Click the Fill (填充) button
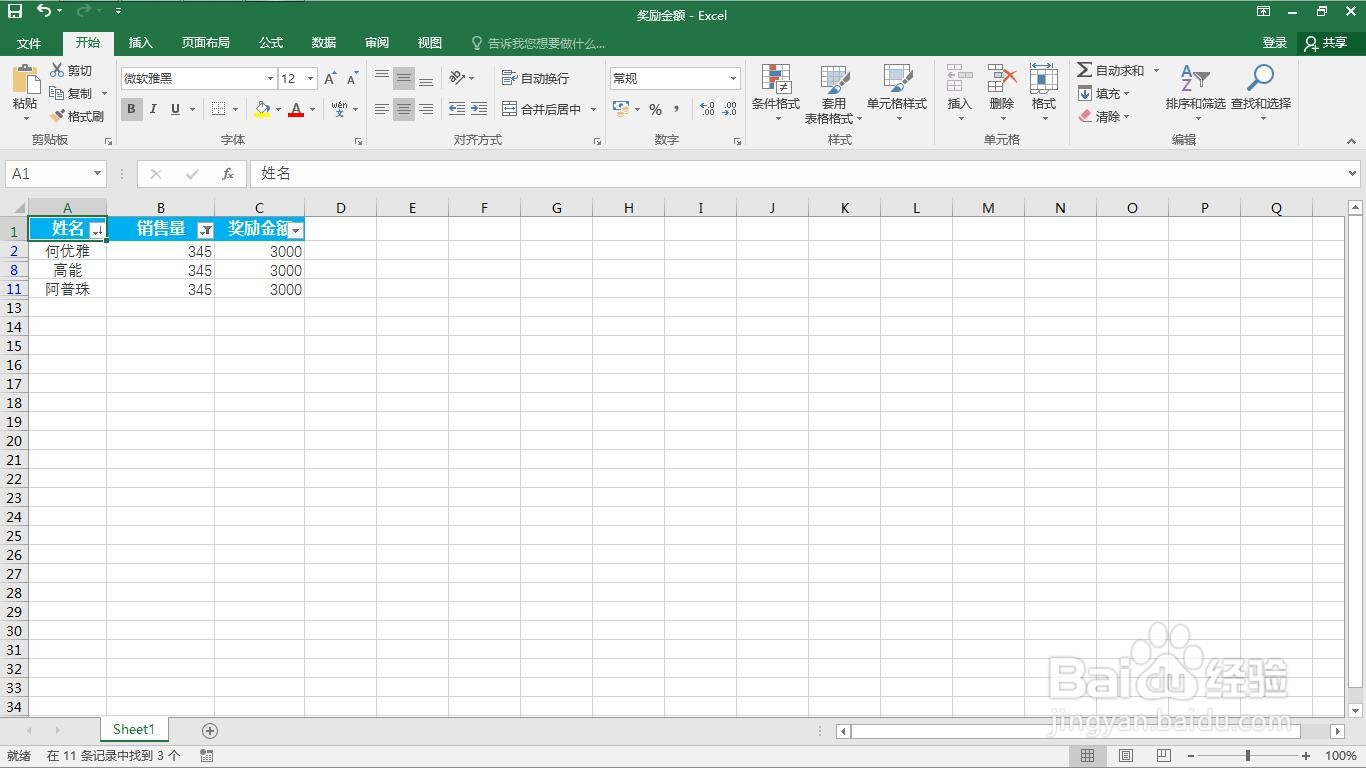Image resolution: width=1366 pixels, height=768 pixels. [1104, 93]
